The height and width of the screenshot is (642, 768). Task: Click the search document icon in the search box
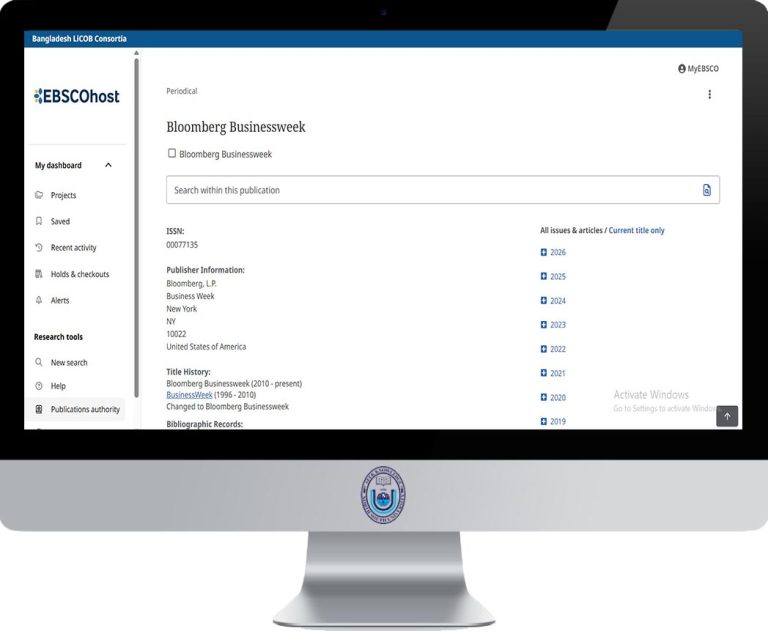pos(706,190)
